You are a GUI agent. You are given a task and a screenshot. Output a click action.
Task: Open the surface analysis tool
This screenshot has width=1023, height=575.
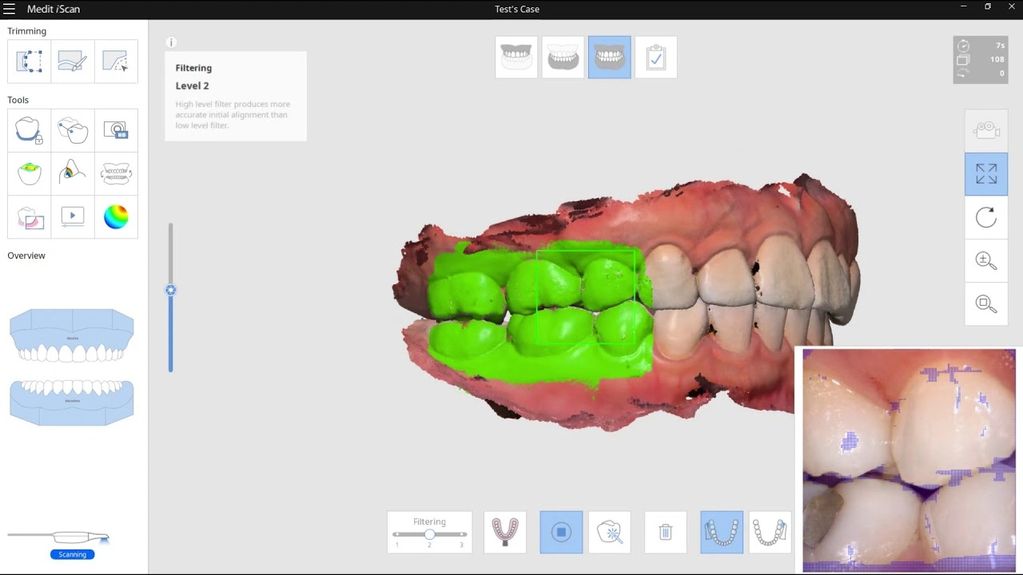[72, 174]
